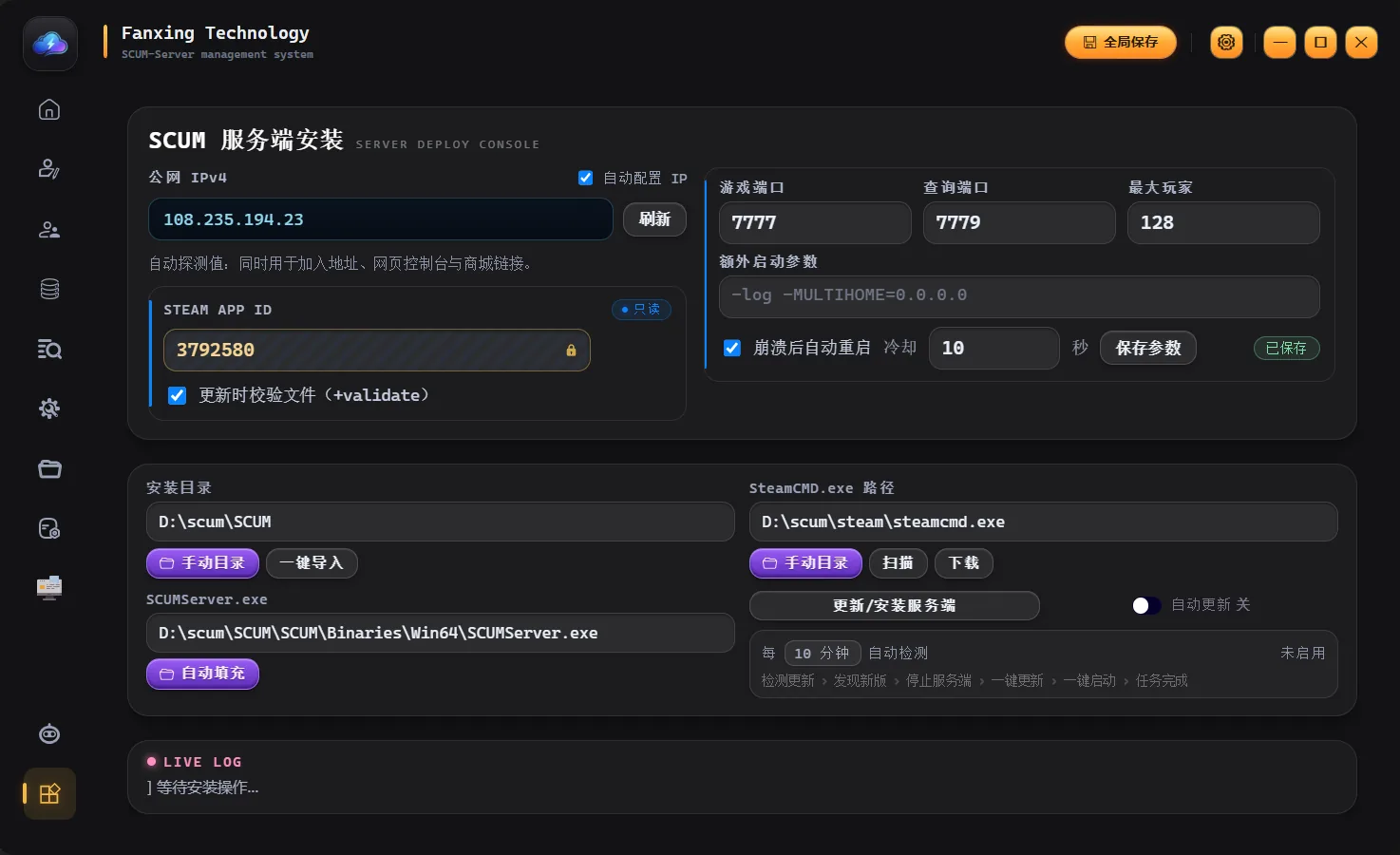Minimize the window with the orange button
Image resolution: width=1400 pixels, height=855 pixels.
(1279, 42)
